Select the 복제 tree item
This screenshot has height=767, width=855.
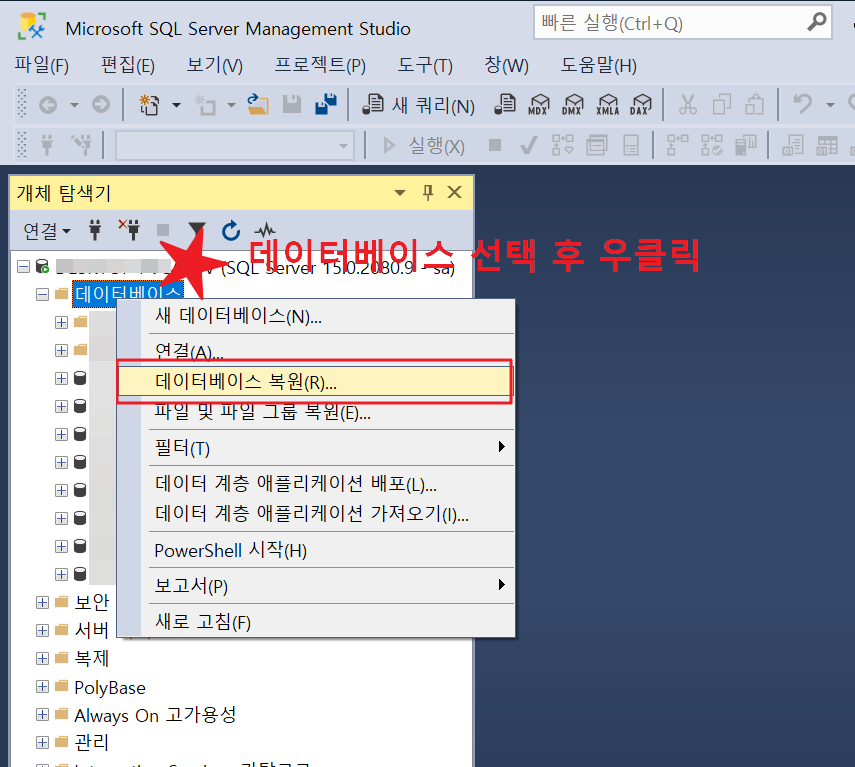tap(92, 659)
